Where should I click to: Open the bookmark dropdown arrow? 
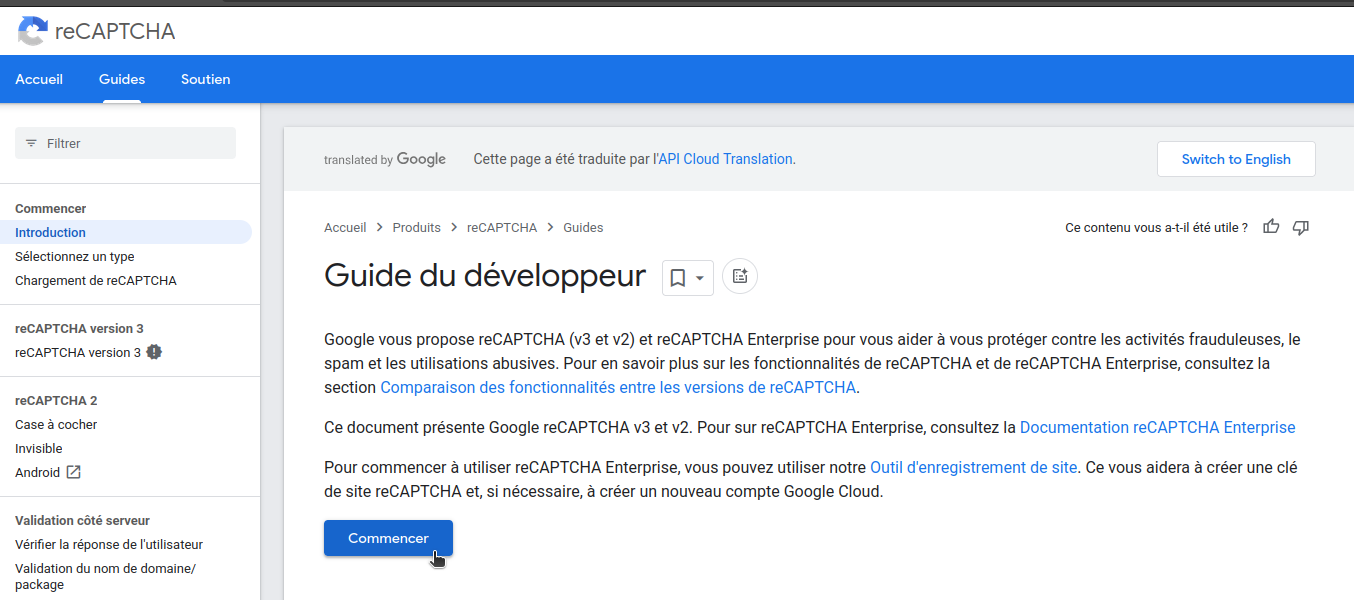tap(700, 278)
